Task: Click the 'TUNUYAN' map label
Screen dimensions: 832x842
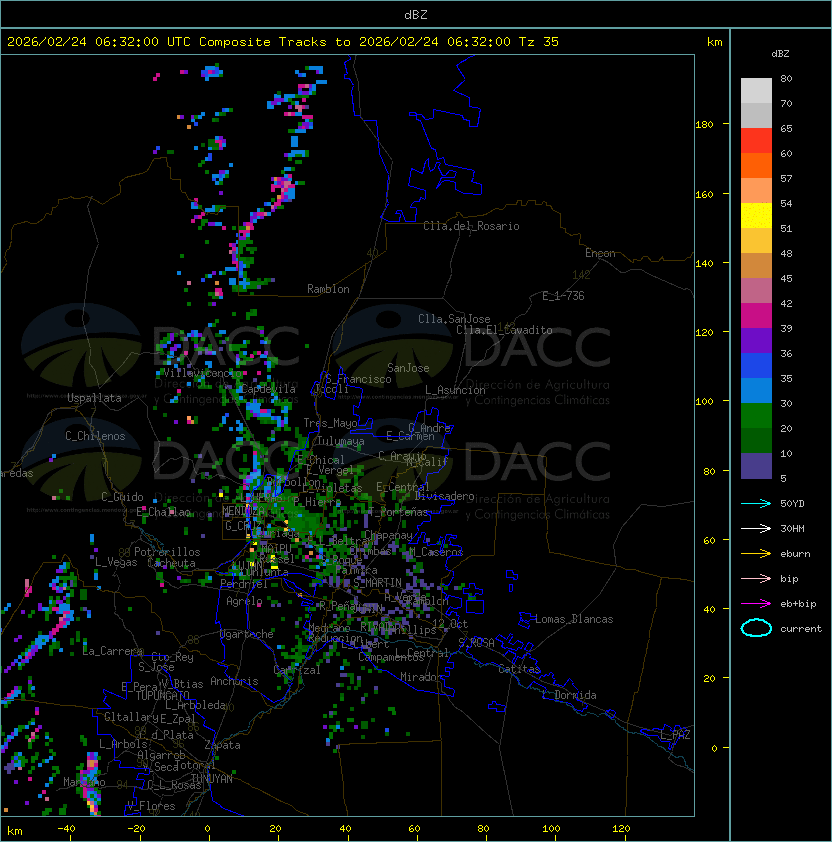Action: [212, 779]
